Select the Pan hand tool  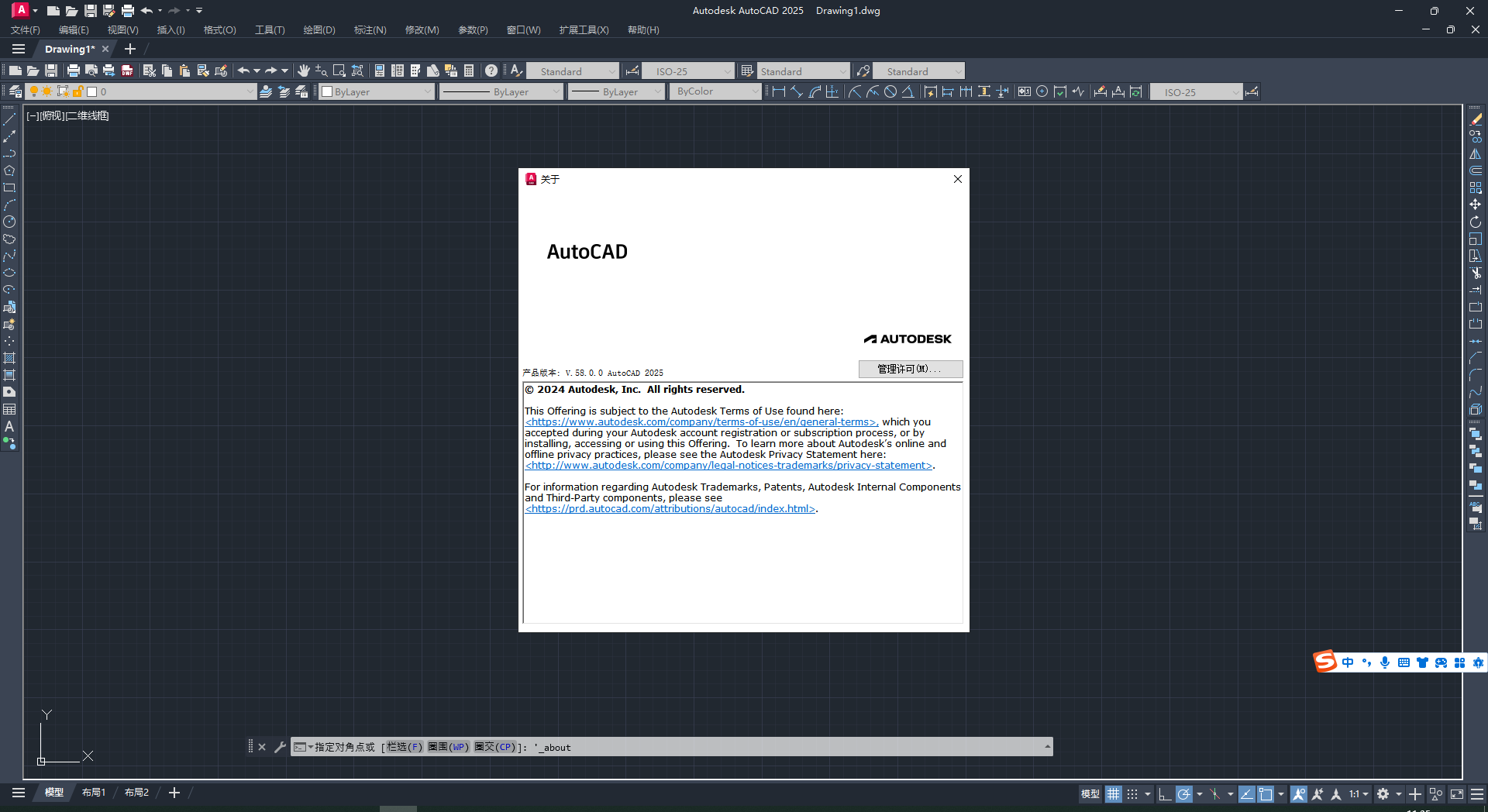pyautogui.click(x=304, y=71)
